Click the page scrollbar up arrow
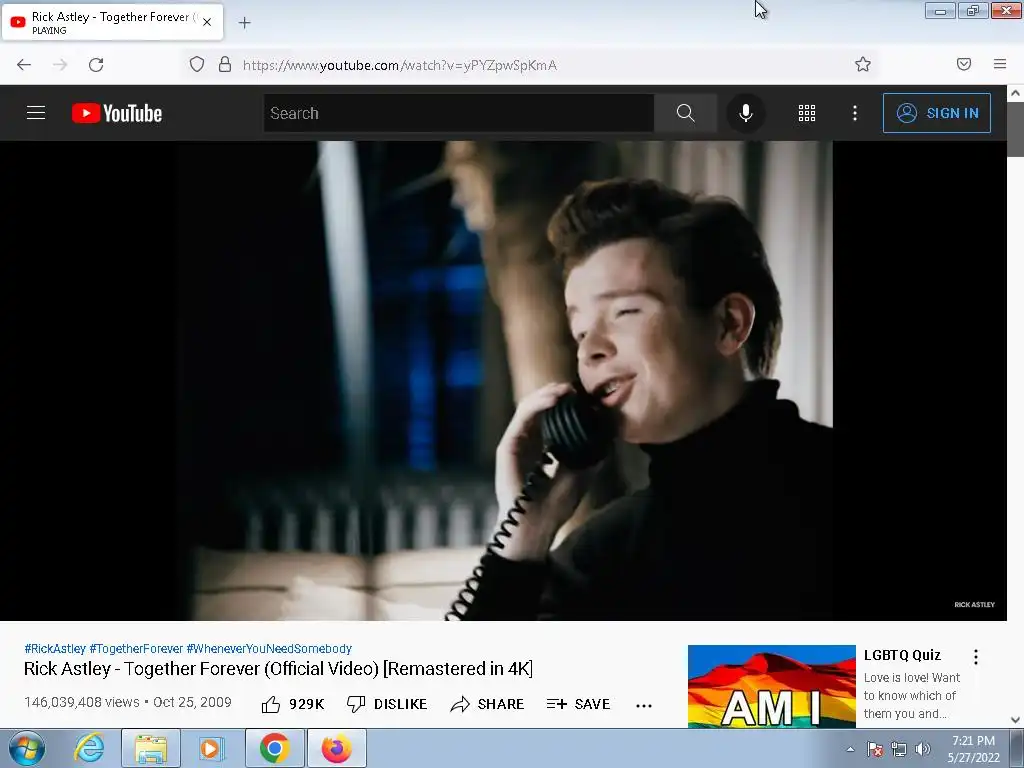 click(1016, 93)
